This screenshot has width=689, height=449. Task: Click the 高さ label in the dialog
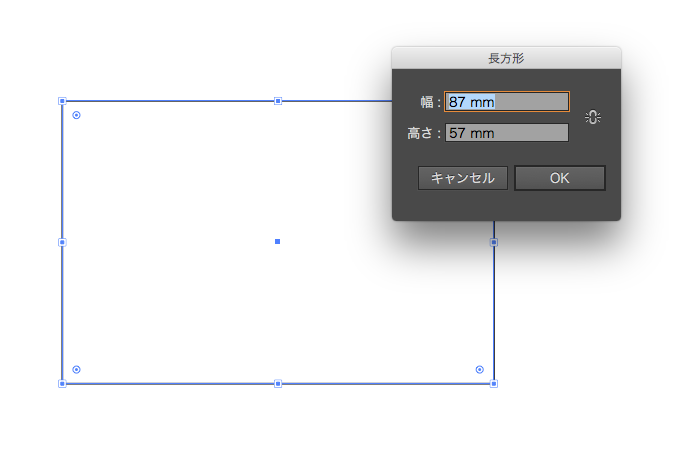420,133
